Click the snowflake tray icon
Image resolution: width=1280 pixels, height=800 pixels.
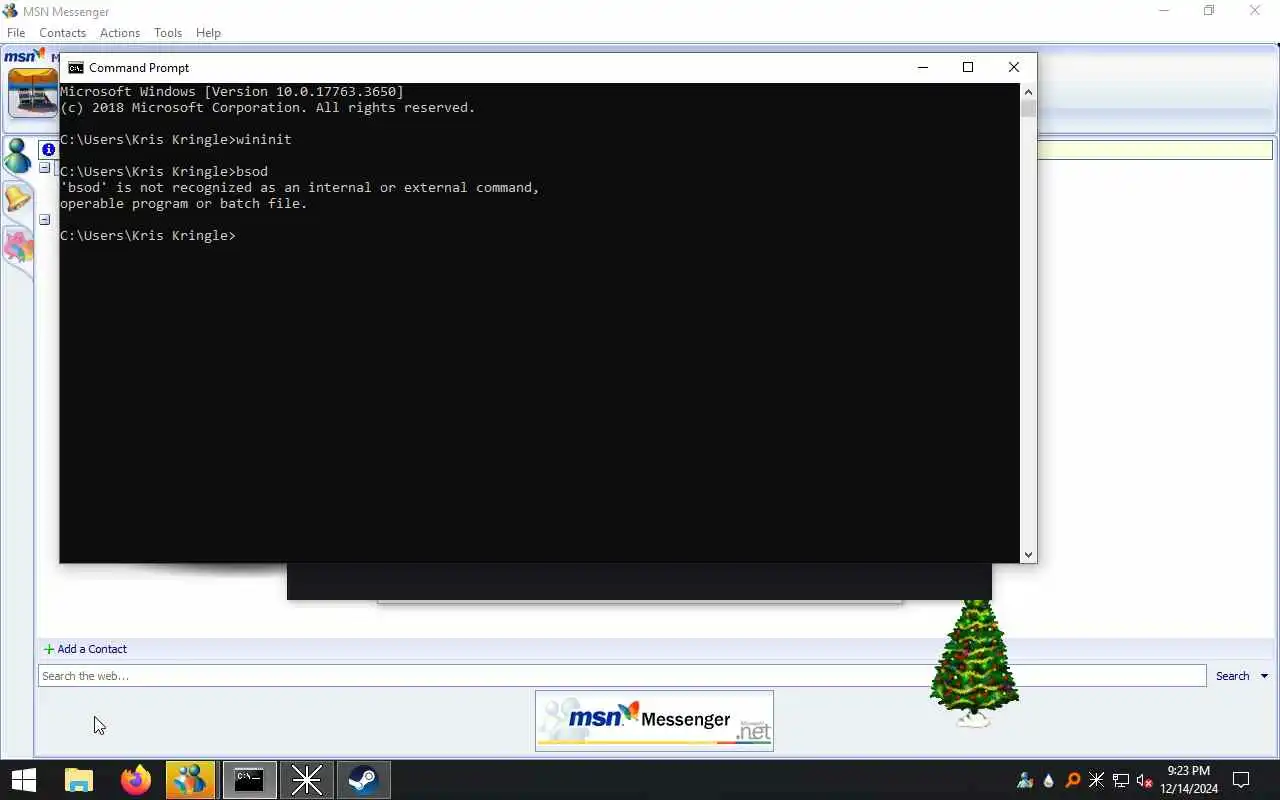(1097, 780)
